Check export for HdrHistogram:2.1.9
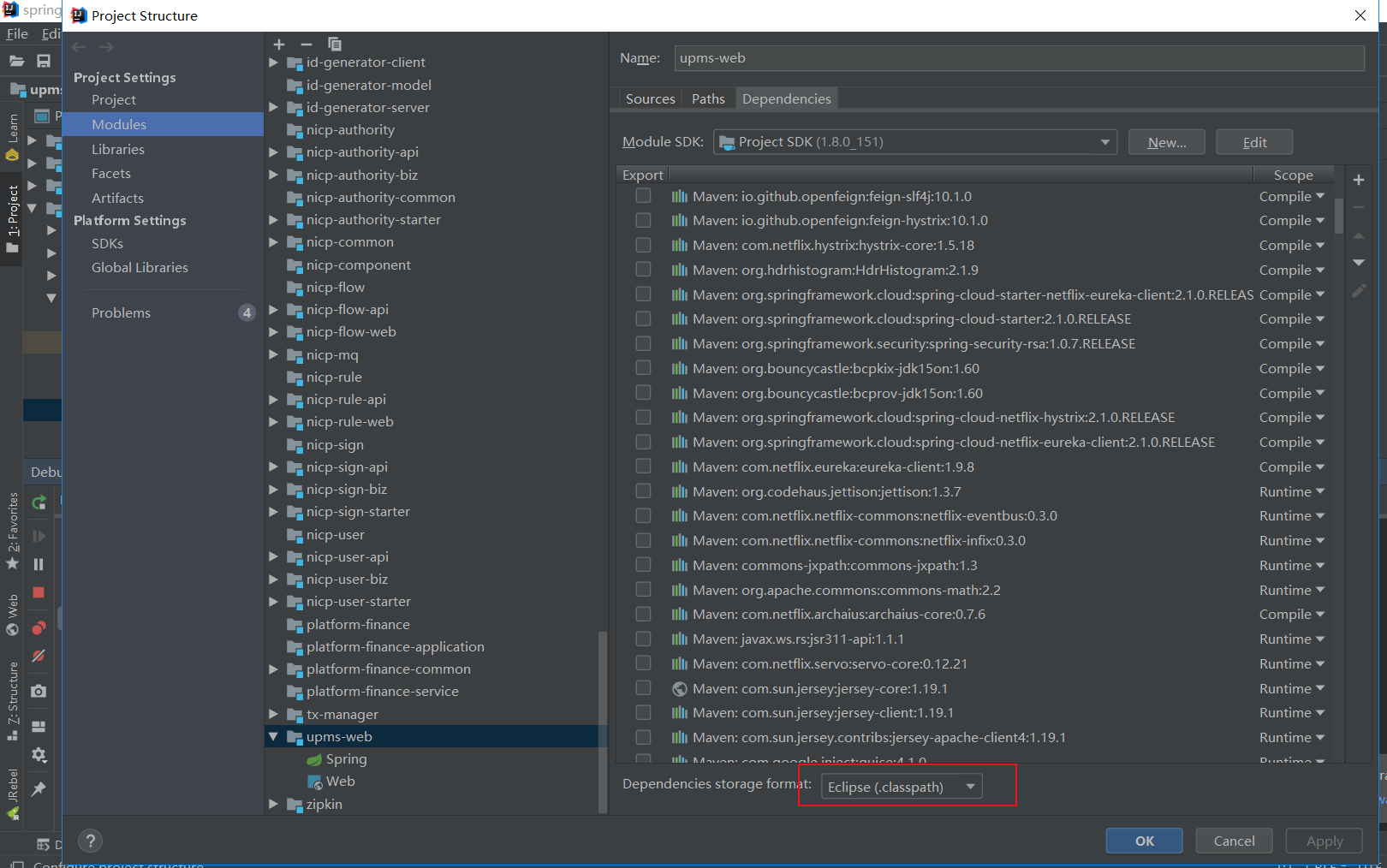 point(643,270)
